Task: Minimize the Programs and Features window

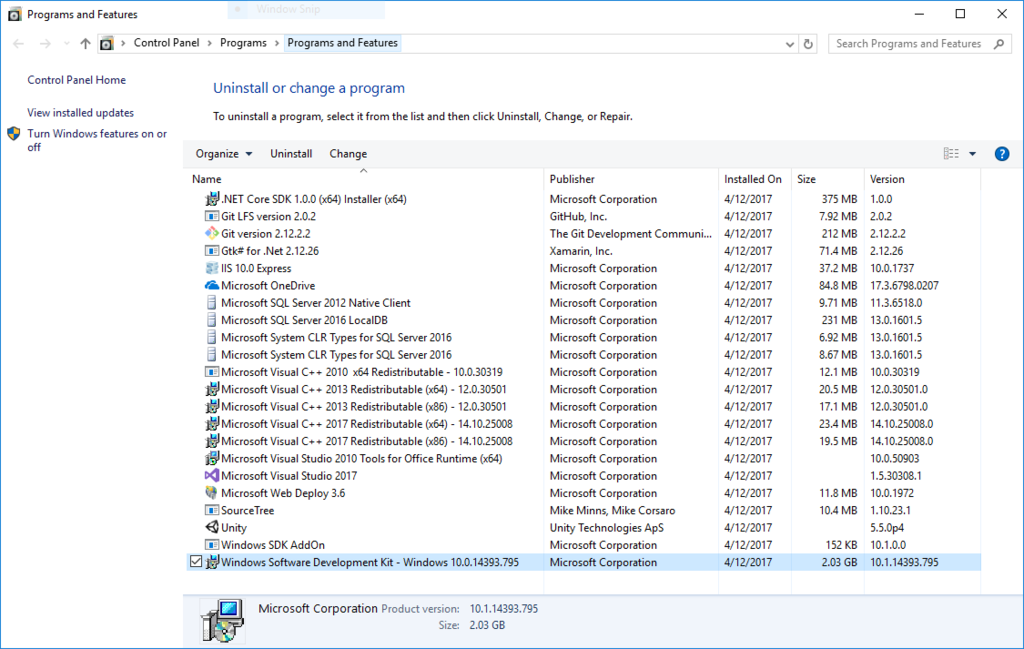Action: pyautogui.click(x=920, y=14)
